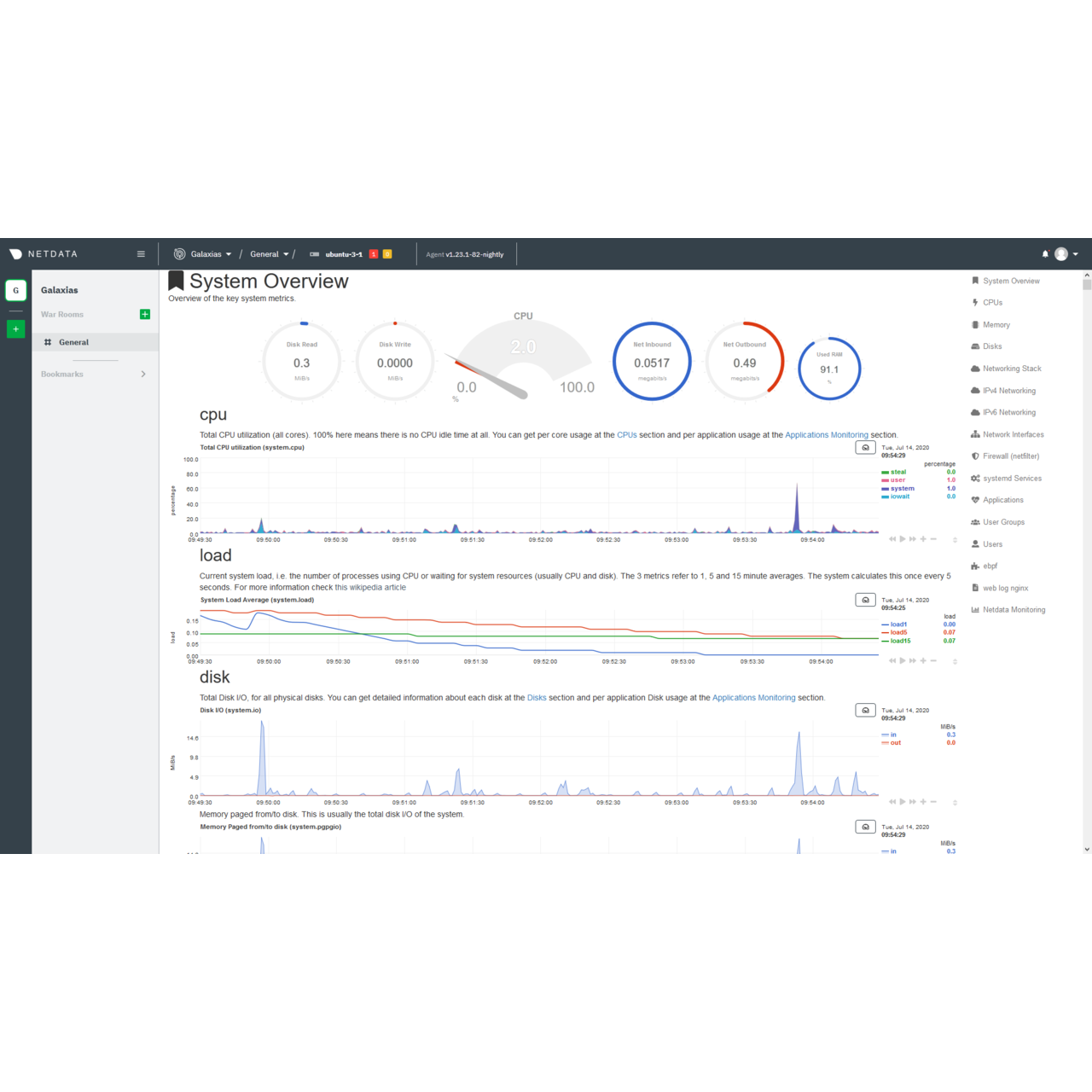Follow the wikipedia article link about load
Screen dimensions: 1092x1092
[371, 587]
